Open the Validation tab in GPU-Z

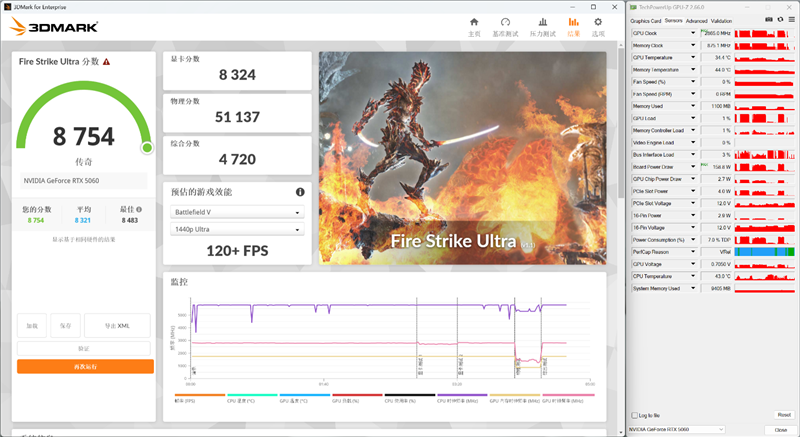(721, 21)
